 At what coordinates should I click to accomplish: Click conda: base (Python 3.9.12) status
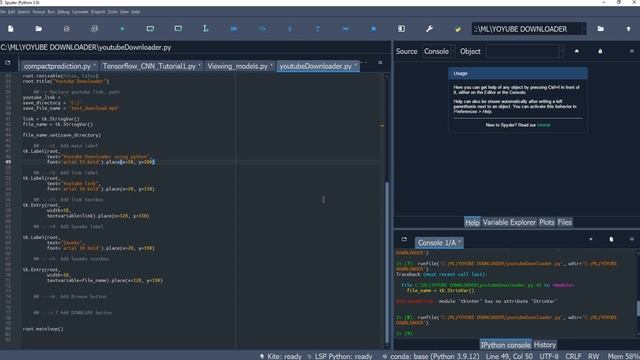coord(431,356)
